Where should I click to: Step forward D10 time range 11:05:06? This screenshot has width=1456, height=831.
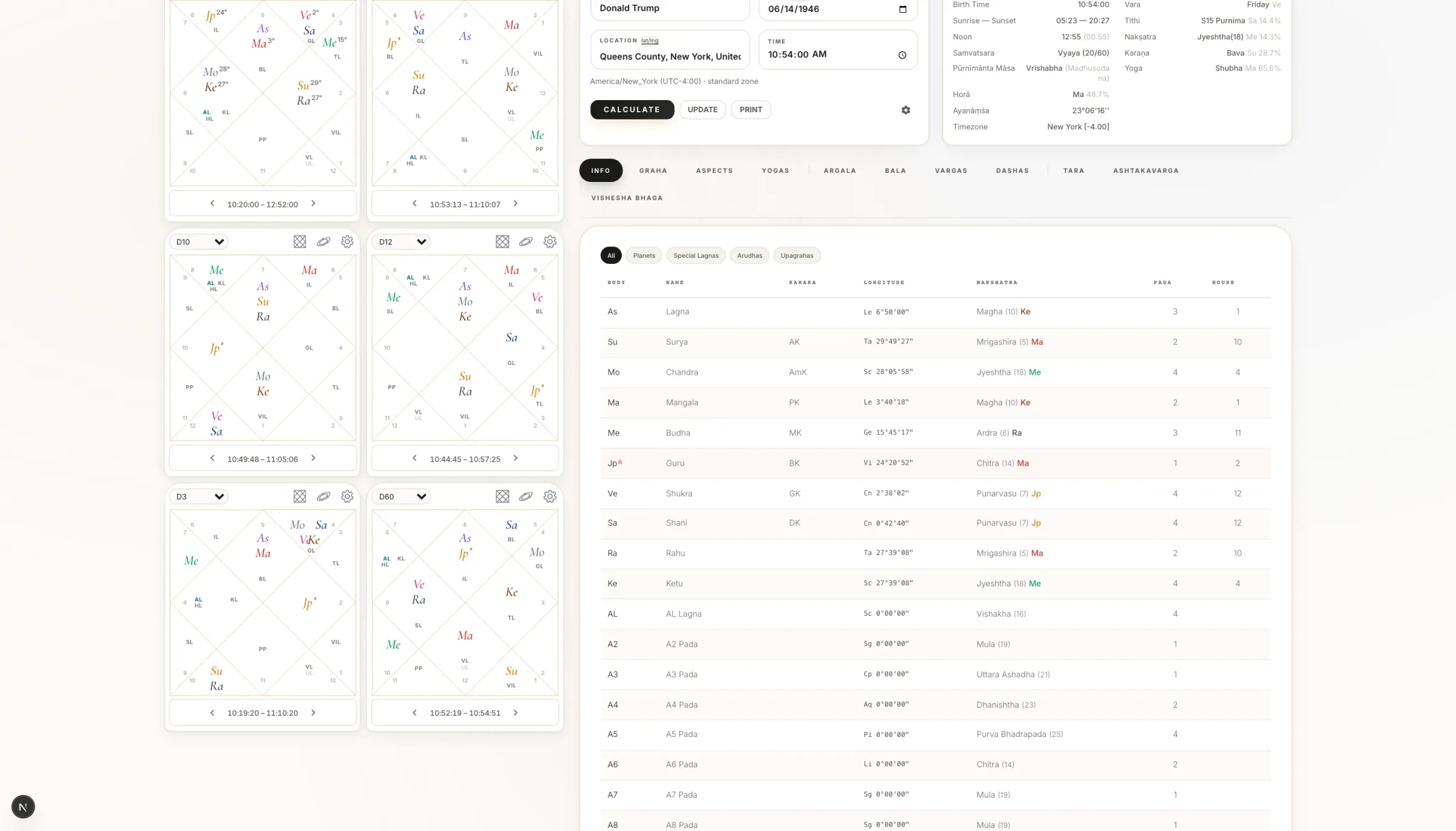(314, 459)
